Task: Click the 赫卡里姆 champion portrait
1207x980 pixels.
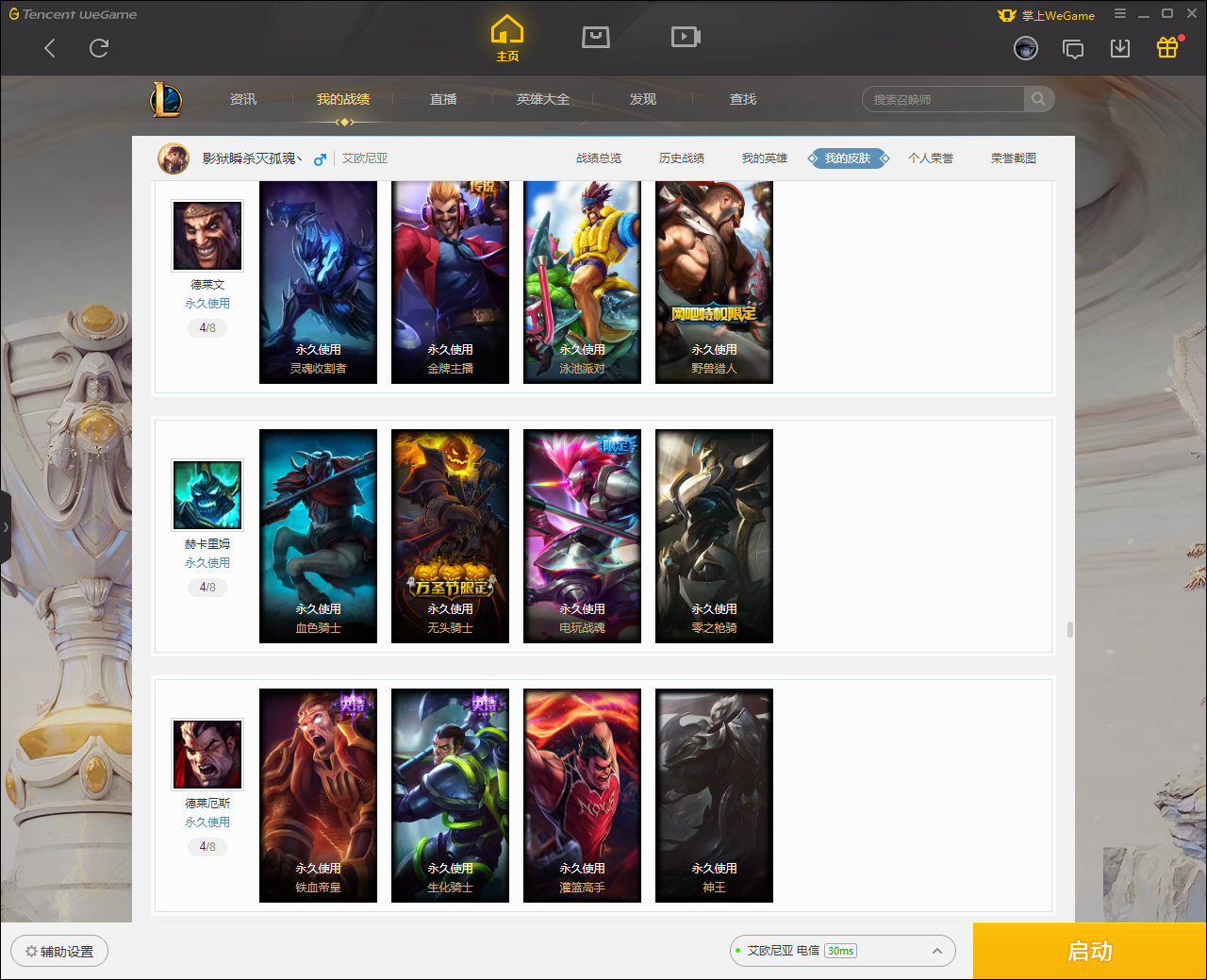Action: pos(207,495)
